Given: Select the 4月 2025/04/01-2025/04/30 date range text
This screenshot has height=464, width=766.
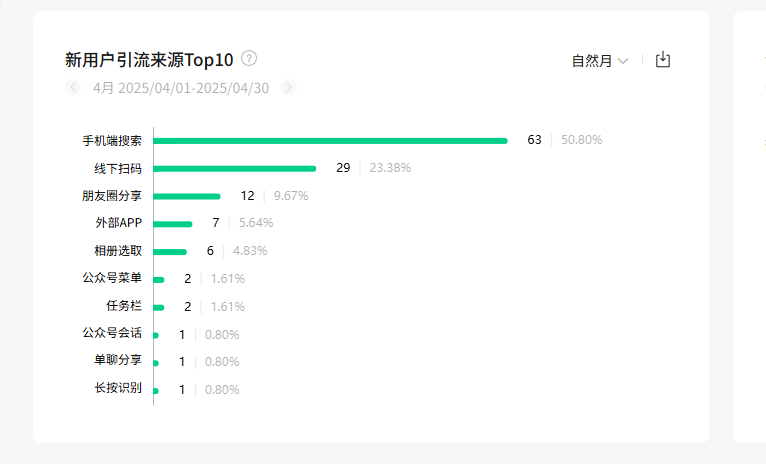Looking at the screenshot, I should 181,88.
